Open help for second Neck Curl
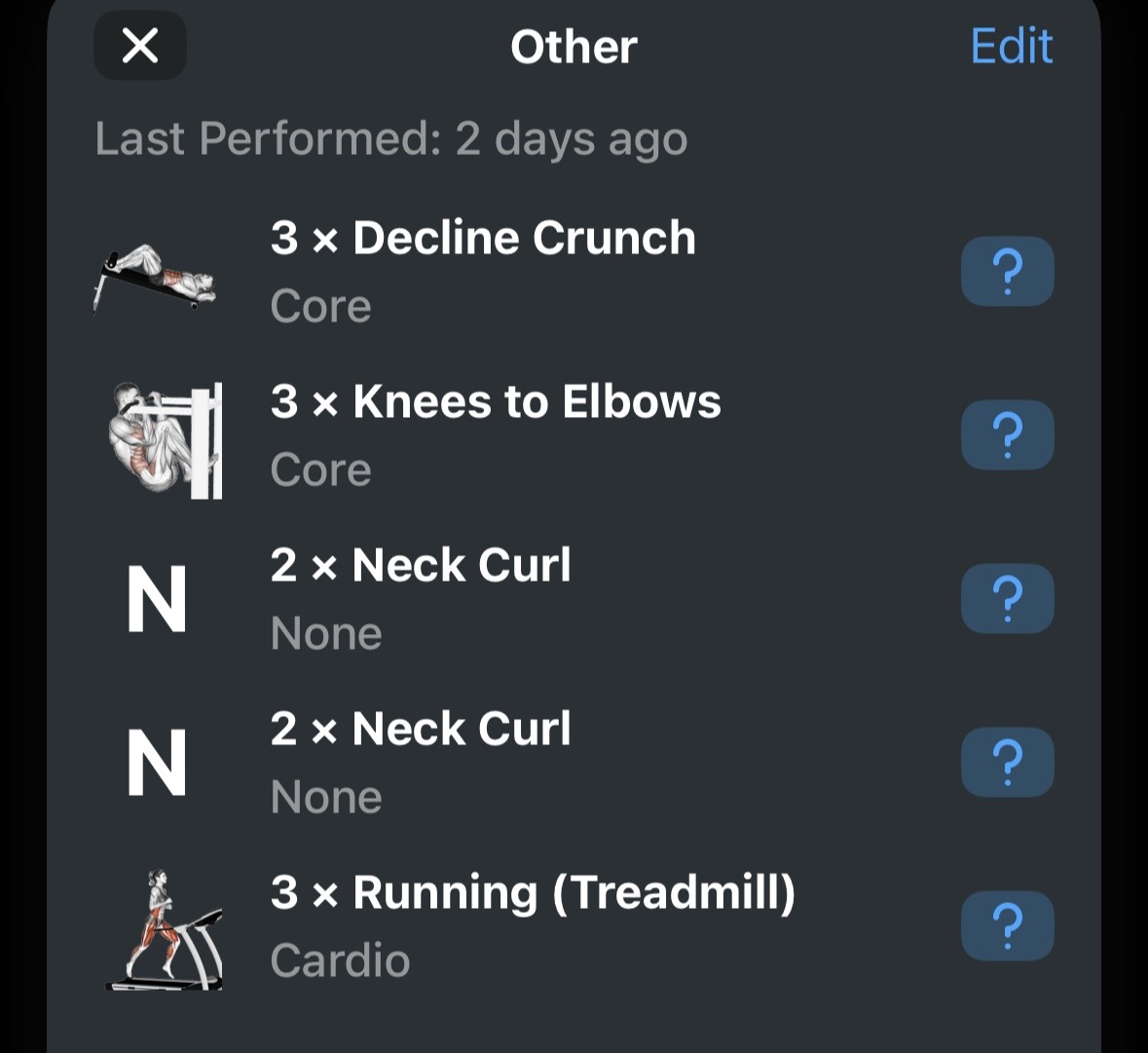 tap(1008, 763)
